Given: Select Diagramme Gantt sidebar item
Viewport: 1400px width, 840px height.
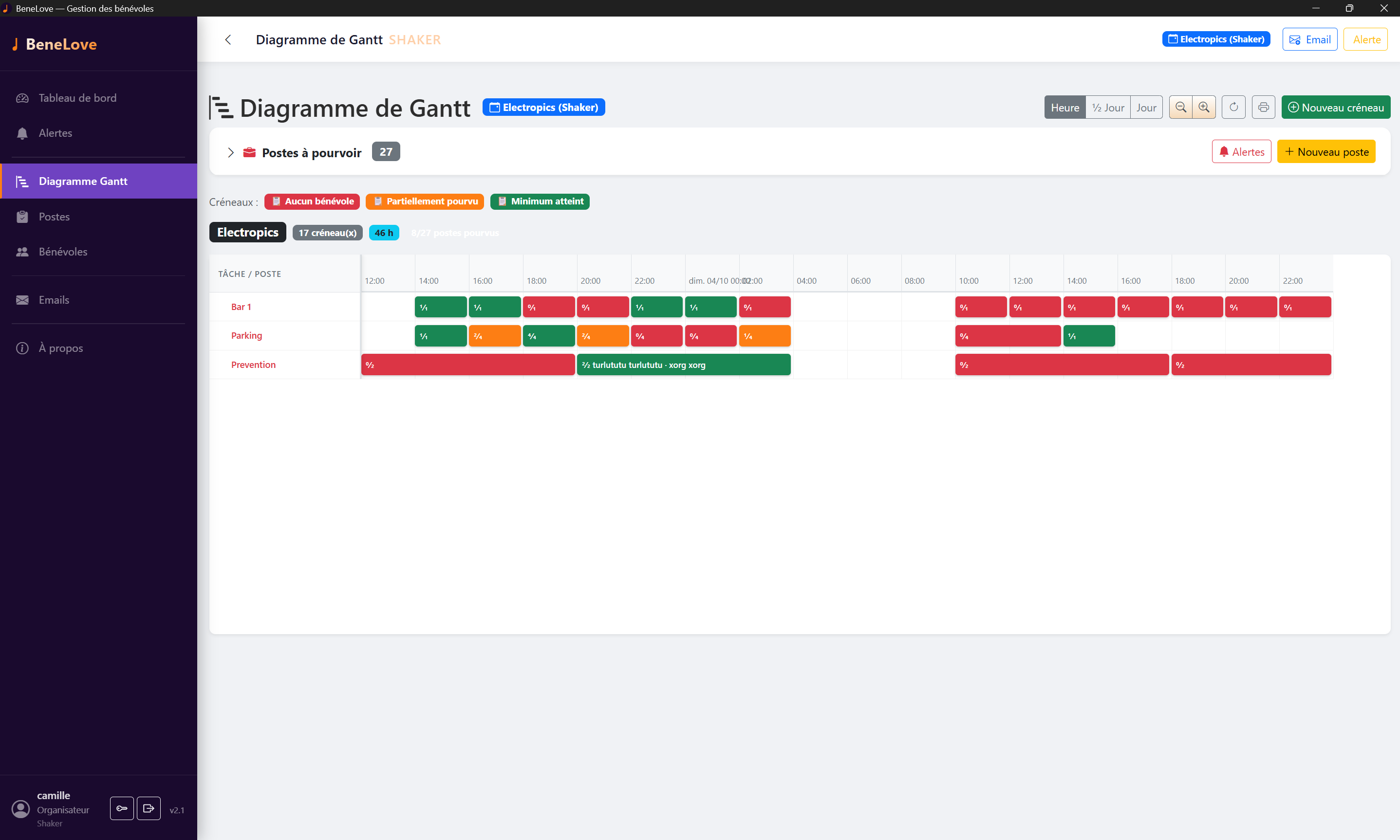Looking at the screenshot, I should pos(98,181).
